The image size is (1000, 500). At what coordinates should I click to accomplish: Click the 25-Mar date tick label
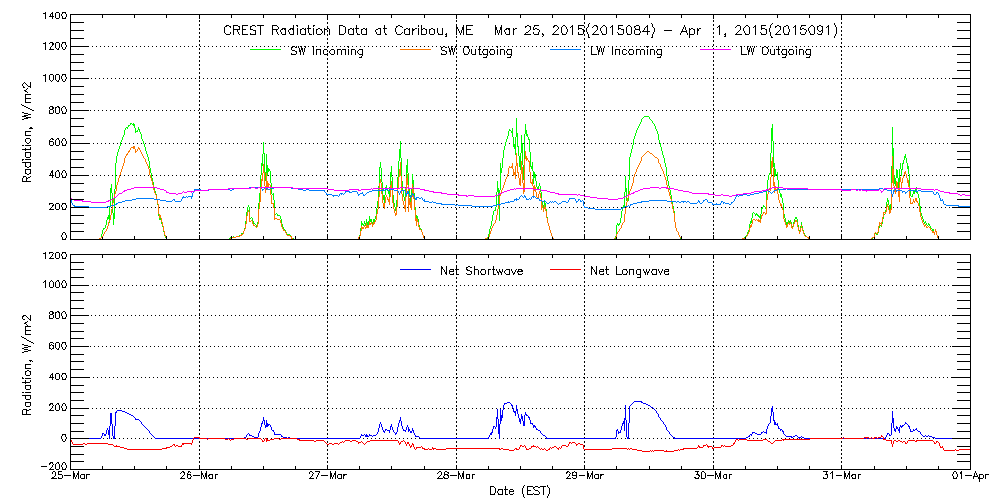[x=71, y=477]
